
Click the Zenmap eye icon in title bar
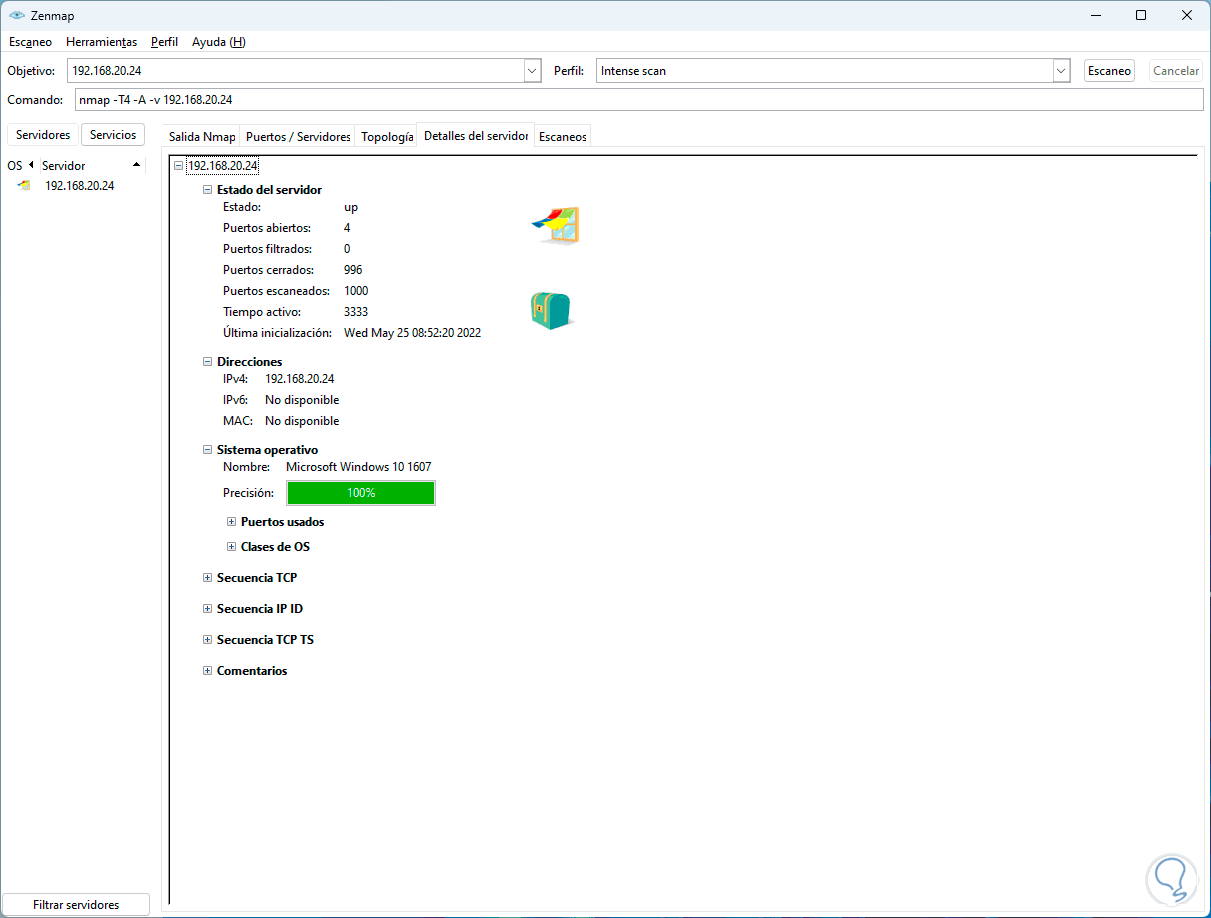tap(16, 16)
